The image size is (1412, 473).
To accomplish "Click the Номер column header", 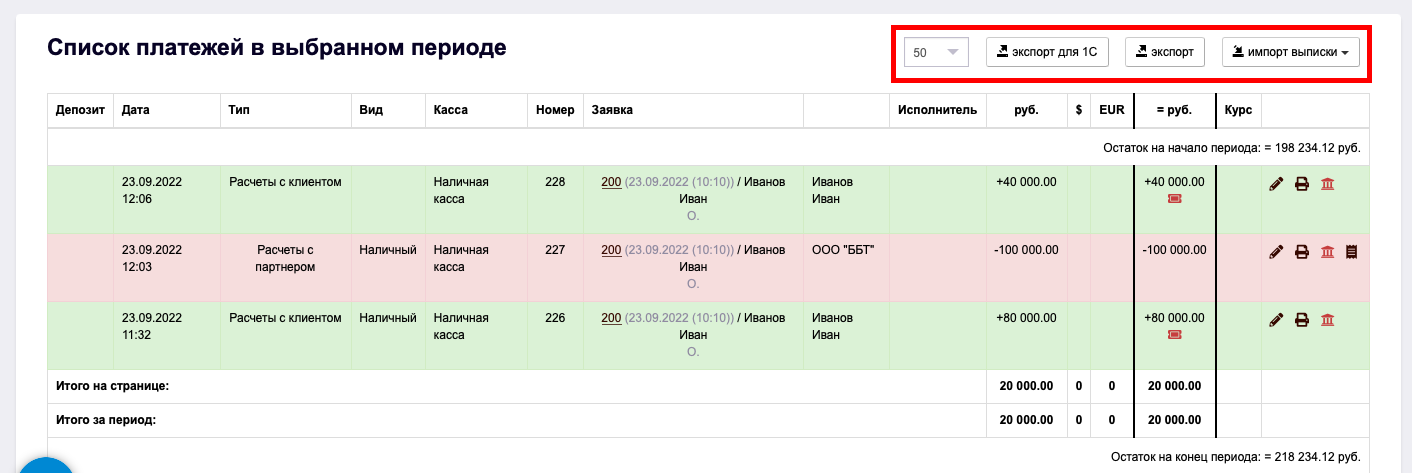I will [555, 111].
